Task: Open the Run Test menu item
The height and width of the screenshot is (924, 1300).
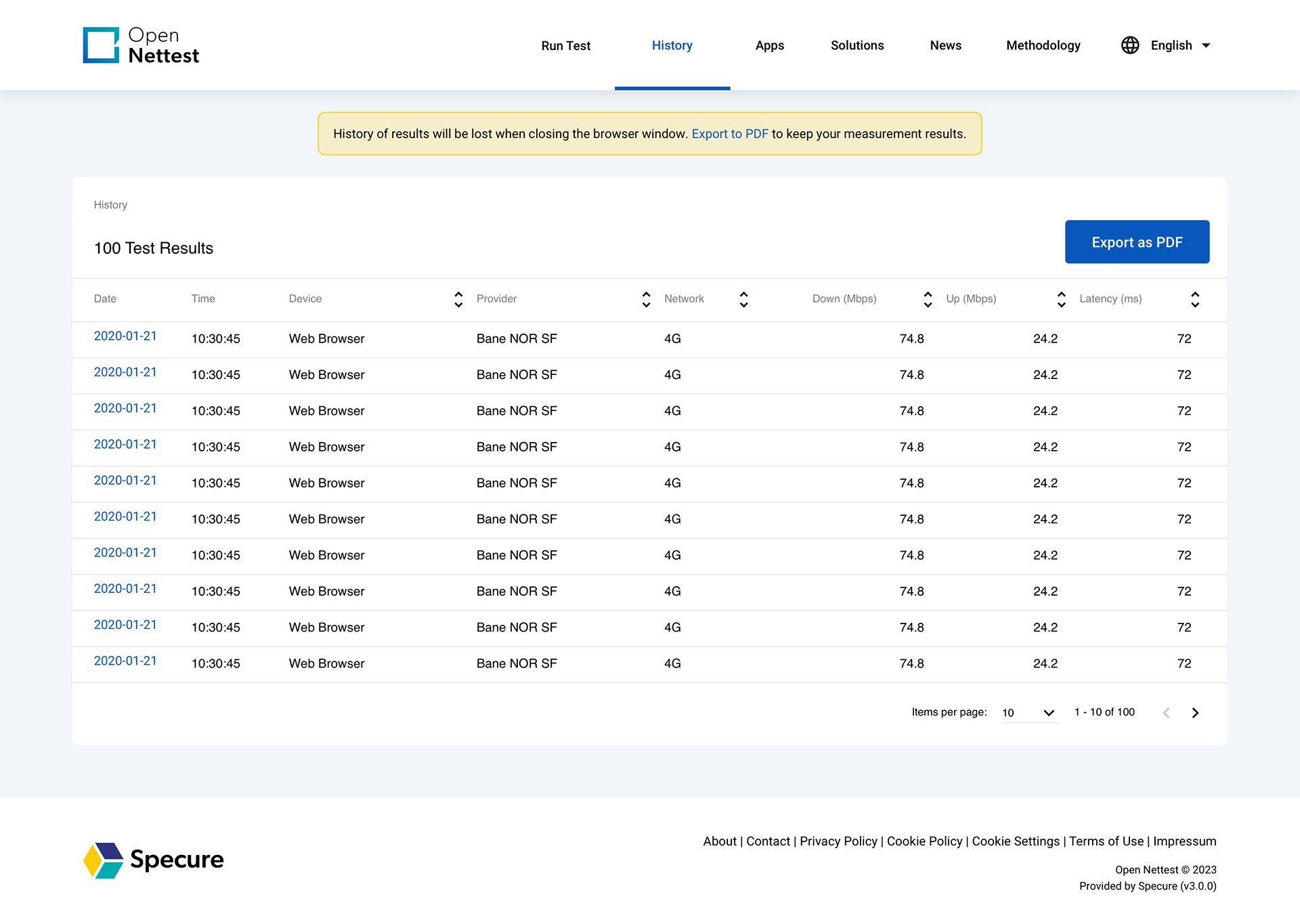Action: click(x=565, y=45)
